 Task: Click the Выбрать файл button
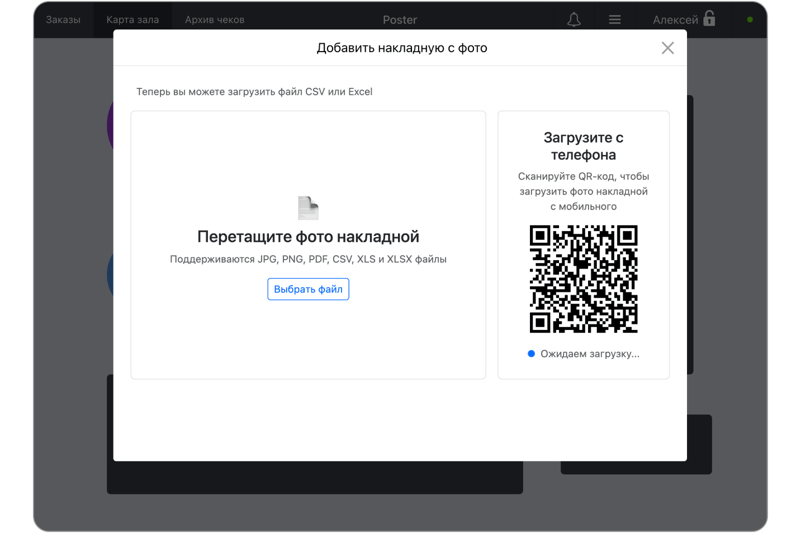[308, 289]
